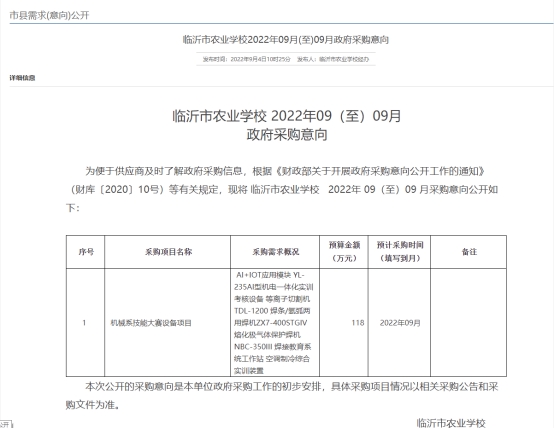The image size is (554, 429).
Task: Click the table header 预算金额(万元)
Action: pos(344,252)
